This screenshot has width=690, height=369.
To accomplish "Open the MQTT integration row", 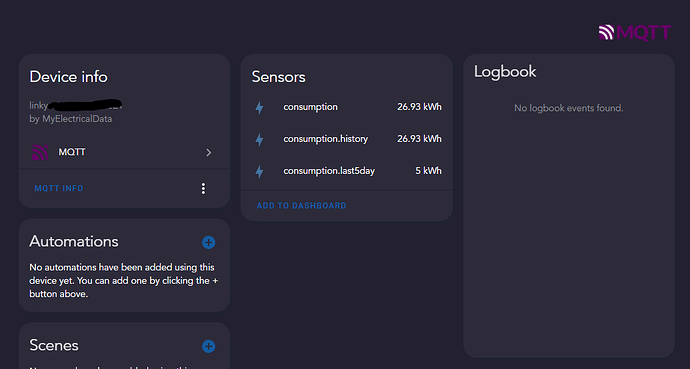I will pos(124,152).
